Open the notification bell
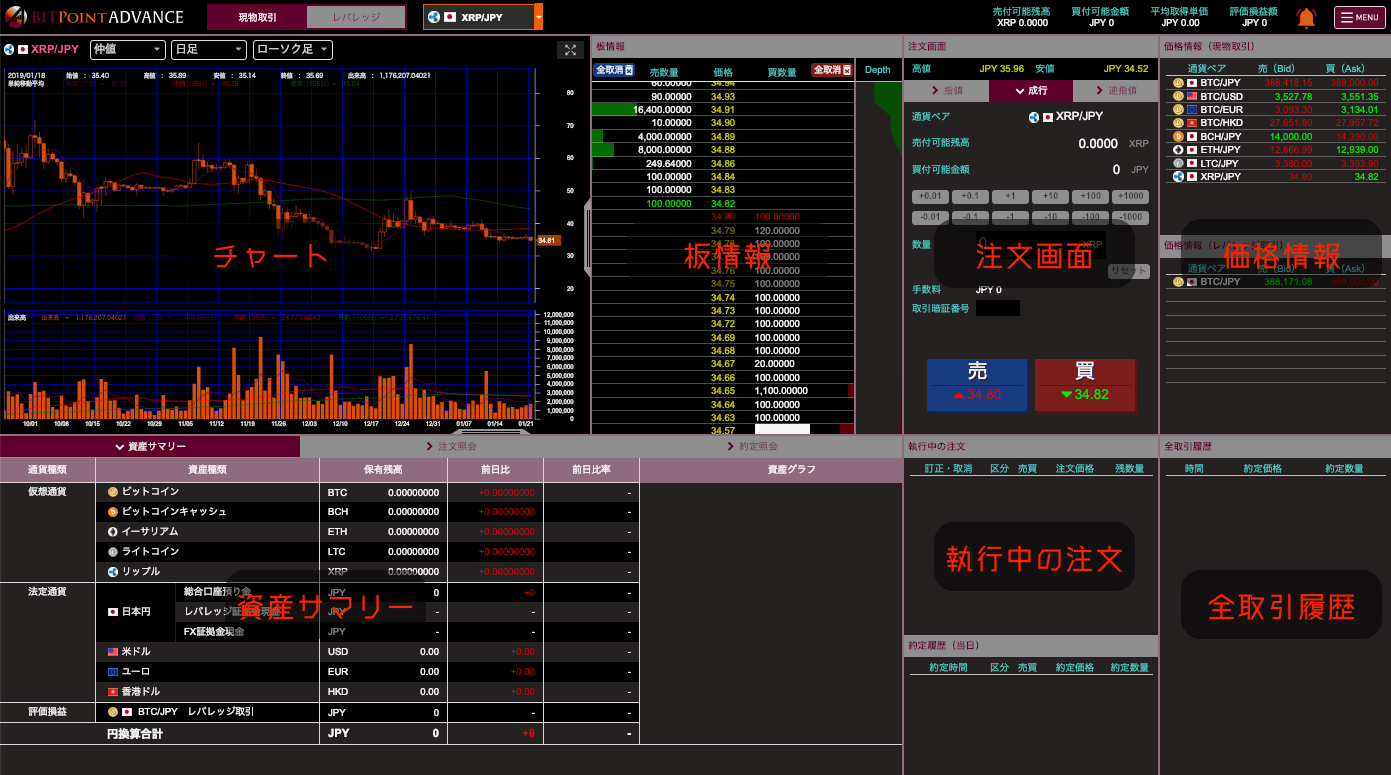 click(x=1306, y=17)
